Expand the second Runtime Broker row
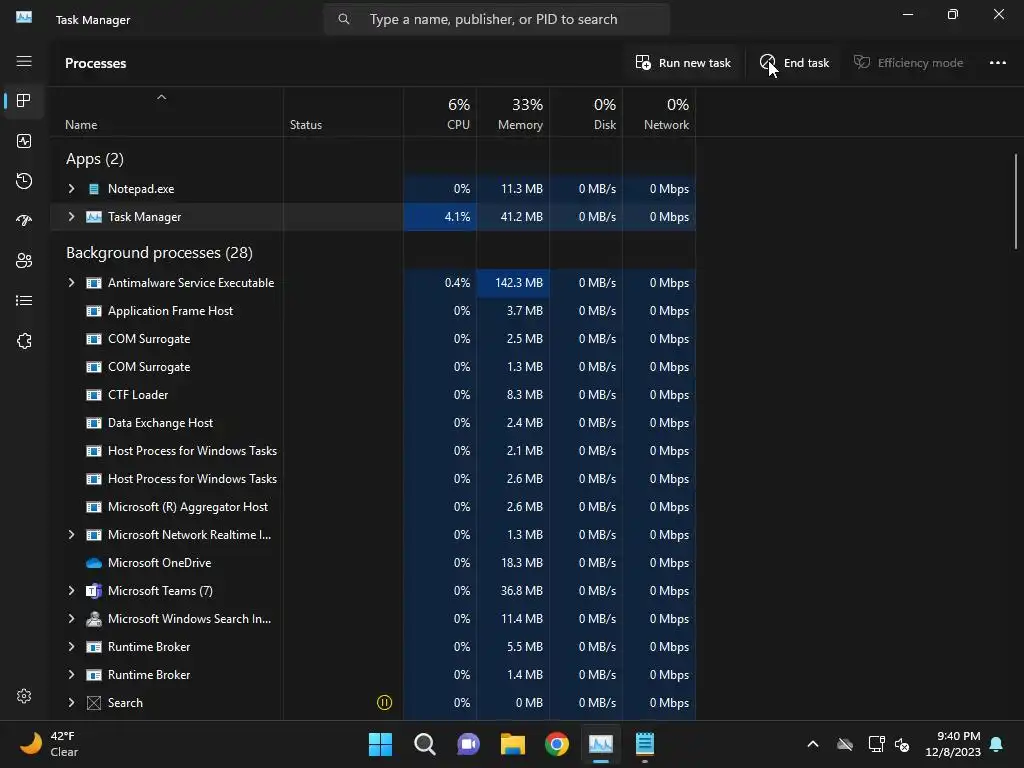The width and height of the screenshot is (1024, 768). (x=71, y=675)
